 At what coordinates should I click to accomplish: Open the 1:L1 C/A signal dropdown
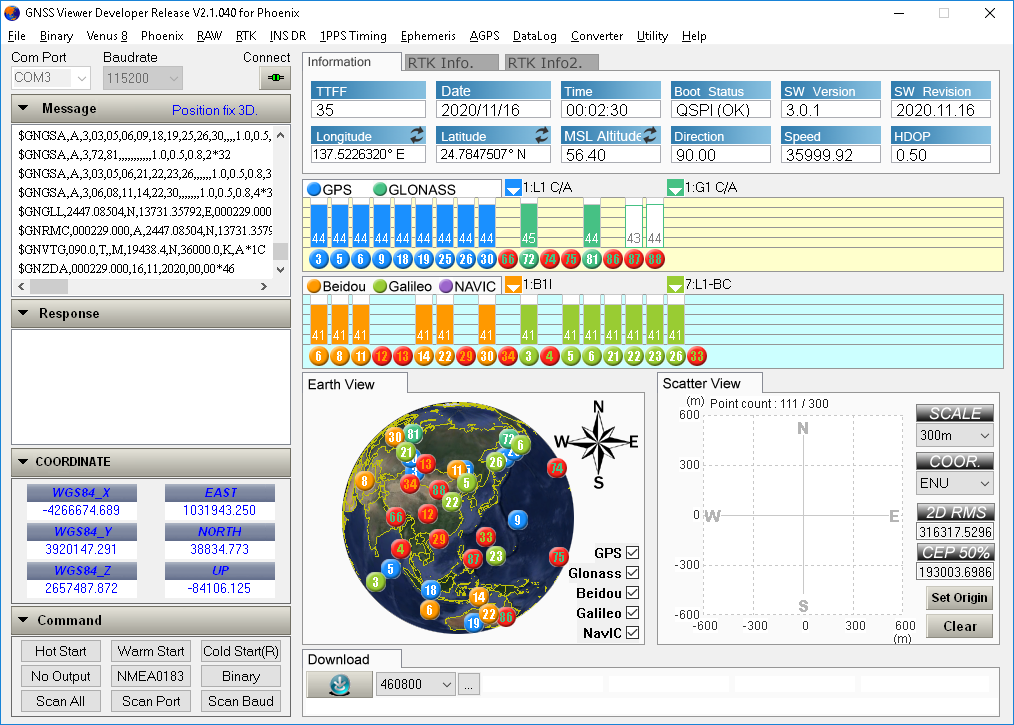(513, 188)
